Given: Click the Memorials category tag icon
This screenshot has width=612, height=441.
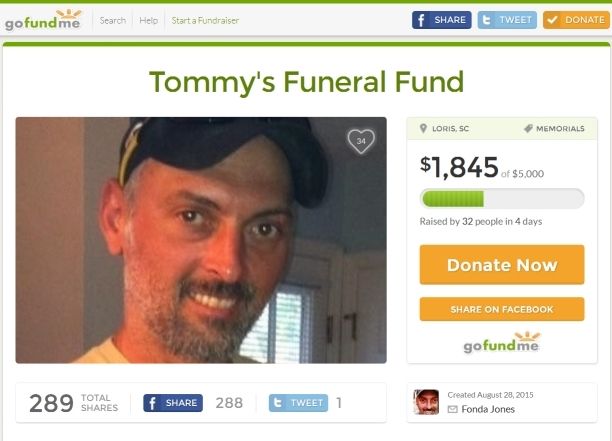Looking at the screenshot, I should 528,128.
